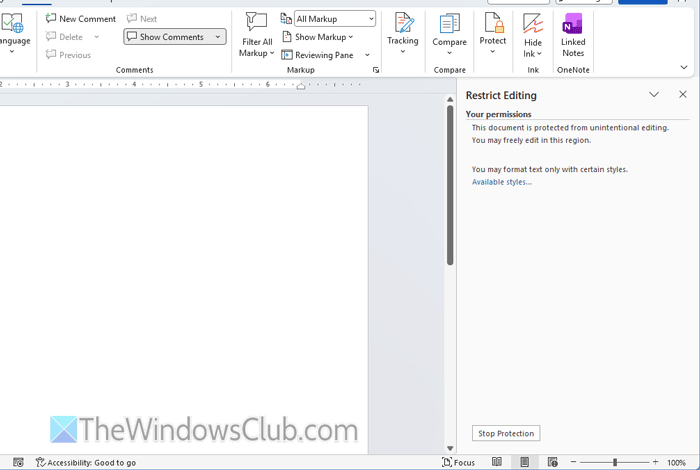Switch to Web Layout view
This screenshot has width=700, height=470.
coord(553,462)
